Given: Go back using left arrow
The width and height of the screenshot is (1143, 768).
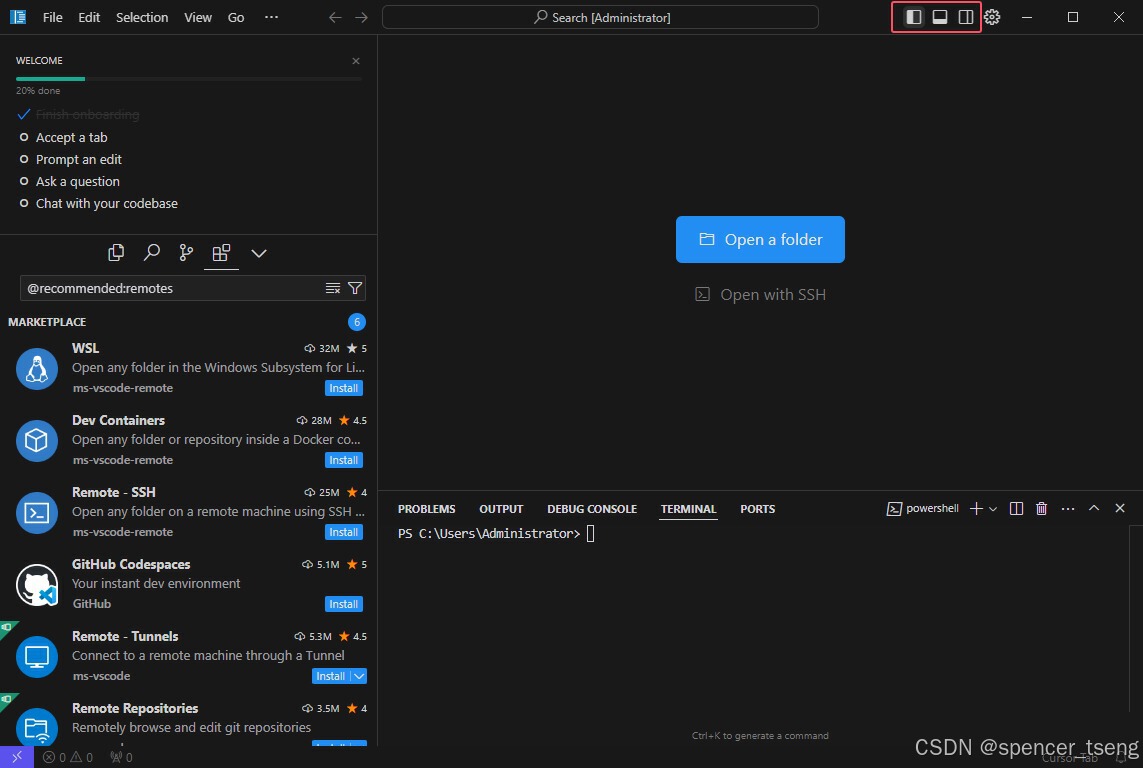Looking at the screenshot, I should [x=335, y=17].
